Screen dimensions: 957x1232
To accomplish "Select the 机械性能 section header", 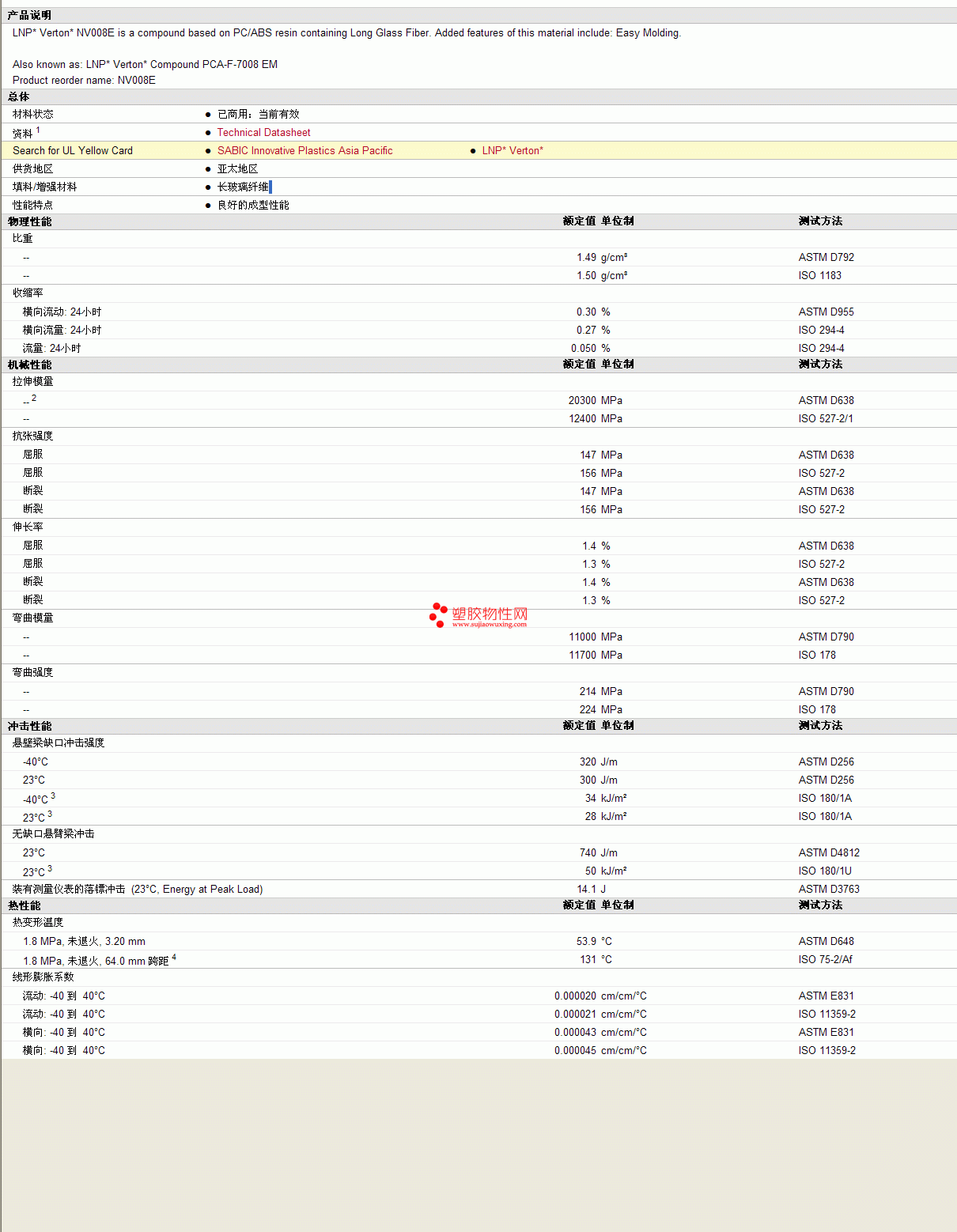I will pyautogui.click(x=30, y=365).
